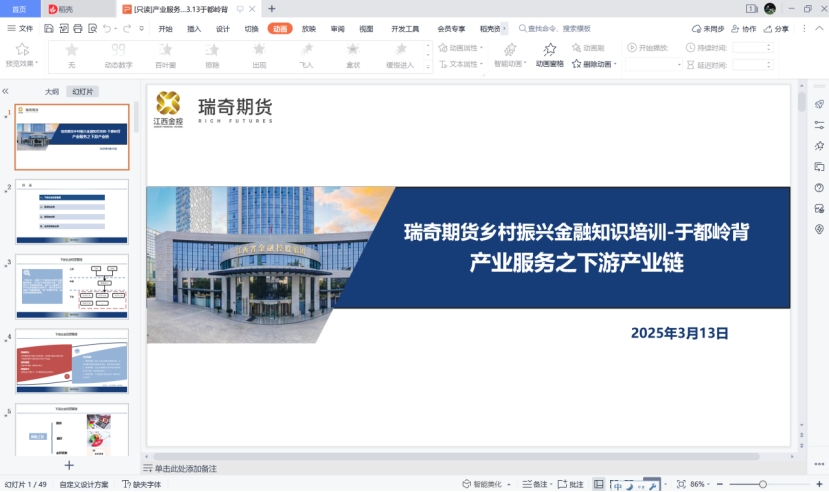Image resolution: width=829 pixels, height=492 pixels.
Task: Open the 开始播放 combo box
Action: (653, 64)
